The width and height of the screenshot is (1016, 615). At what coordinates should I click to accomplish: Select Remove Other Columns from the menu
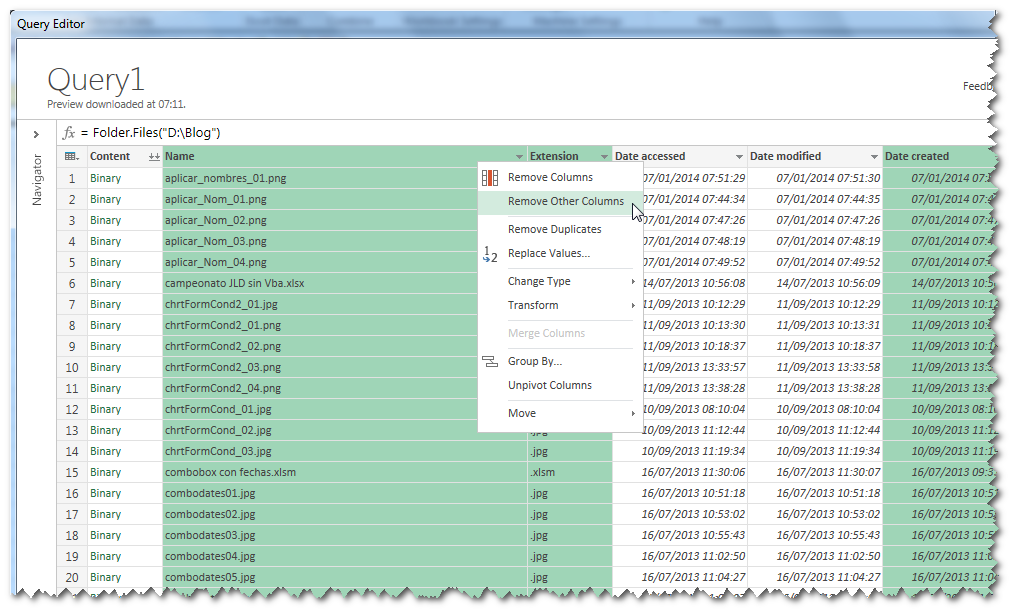(x=565, y=201)
